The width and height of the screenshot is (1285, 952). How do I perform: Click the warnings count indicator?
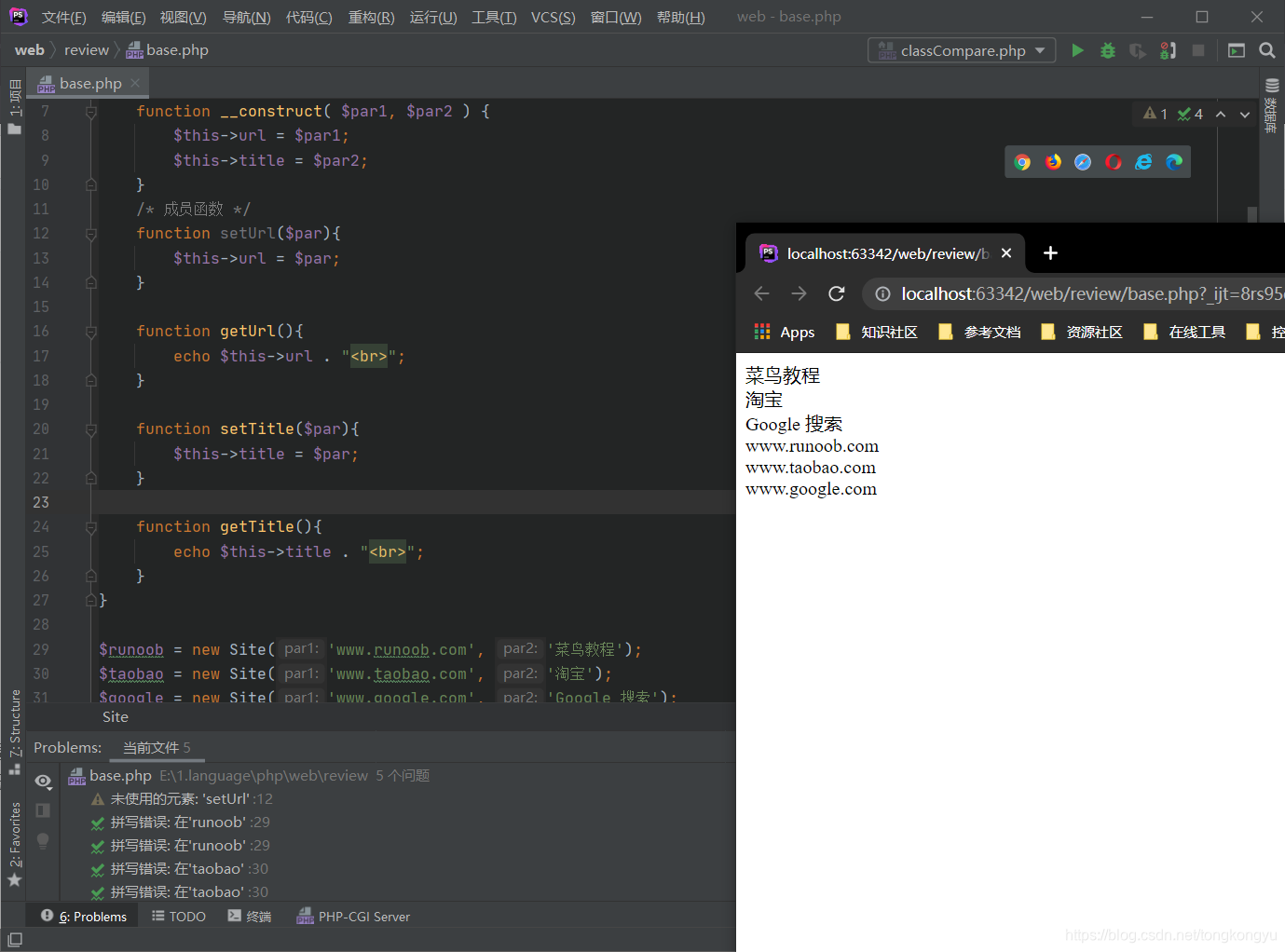[x=1155, y=114]
